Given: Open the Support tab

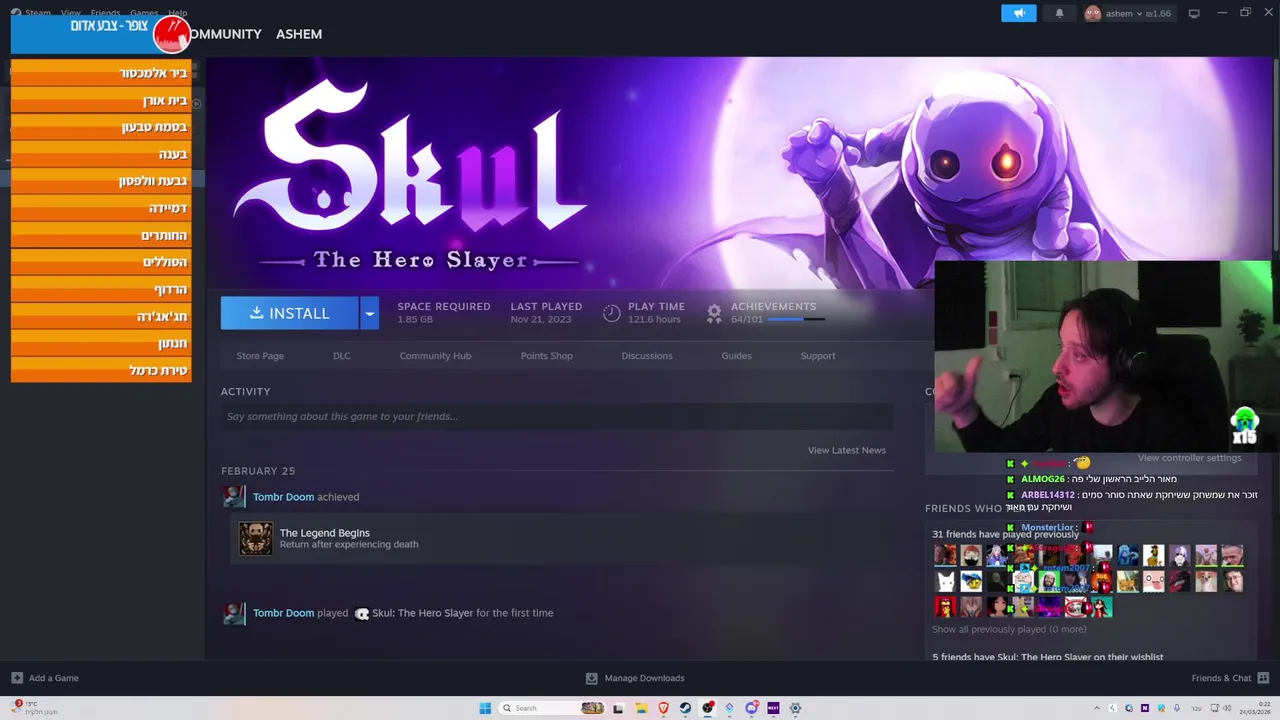Looking at the screenshot, I should pos(818,356).
